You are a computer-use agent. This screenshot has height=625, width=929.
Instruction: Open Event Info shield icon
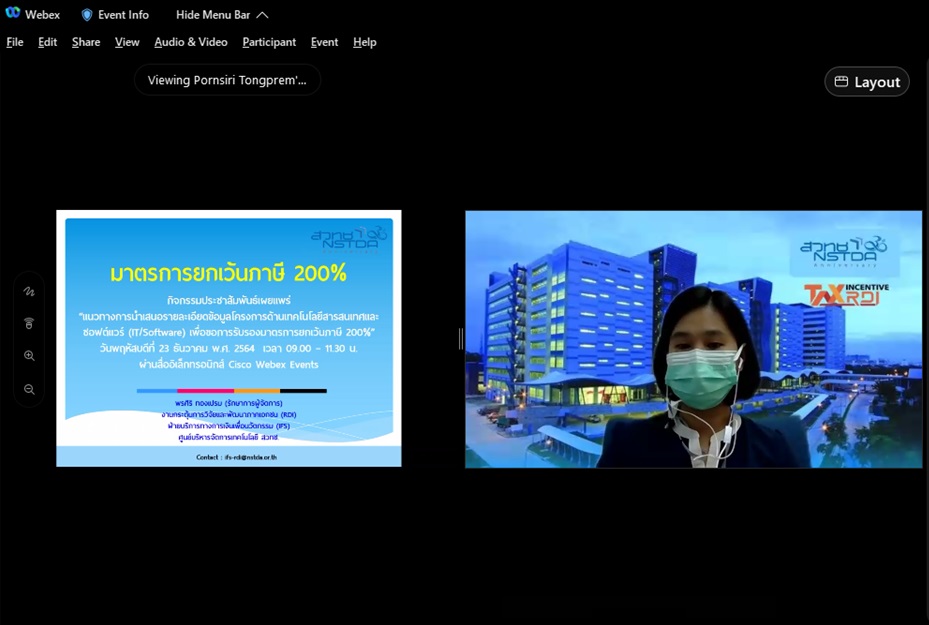pos(87,15)
